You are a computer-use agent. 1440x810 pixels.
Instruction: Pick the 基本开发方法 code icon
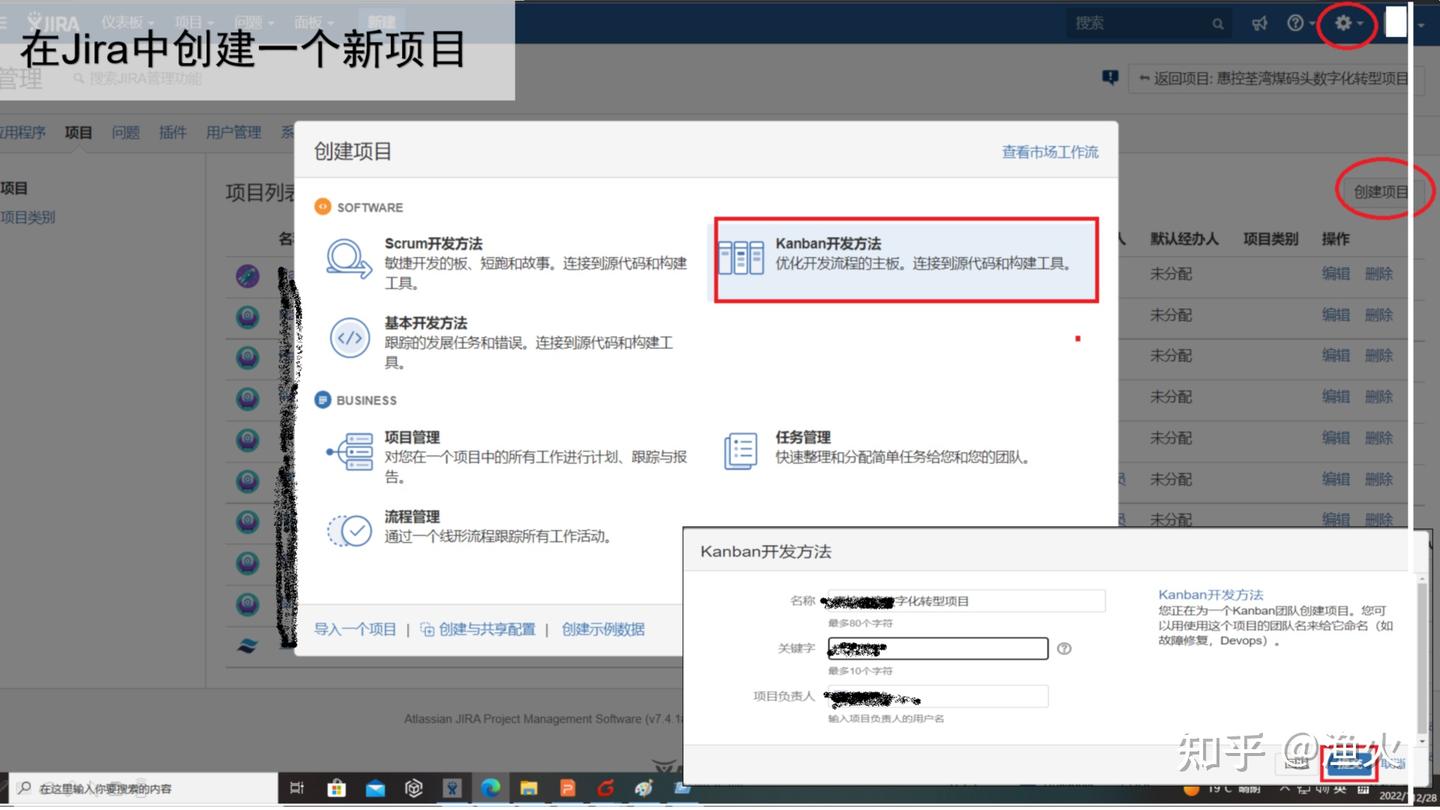tap(349, 339)
